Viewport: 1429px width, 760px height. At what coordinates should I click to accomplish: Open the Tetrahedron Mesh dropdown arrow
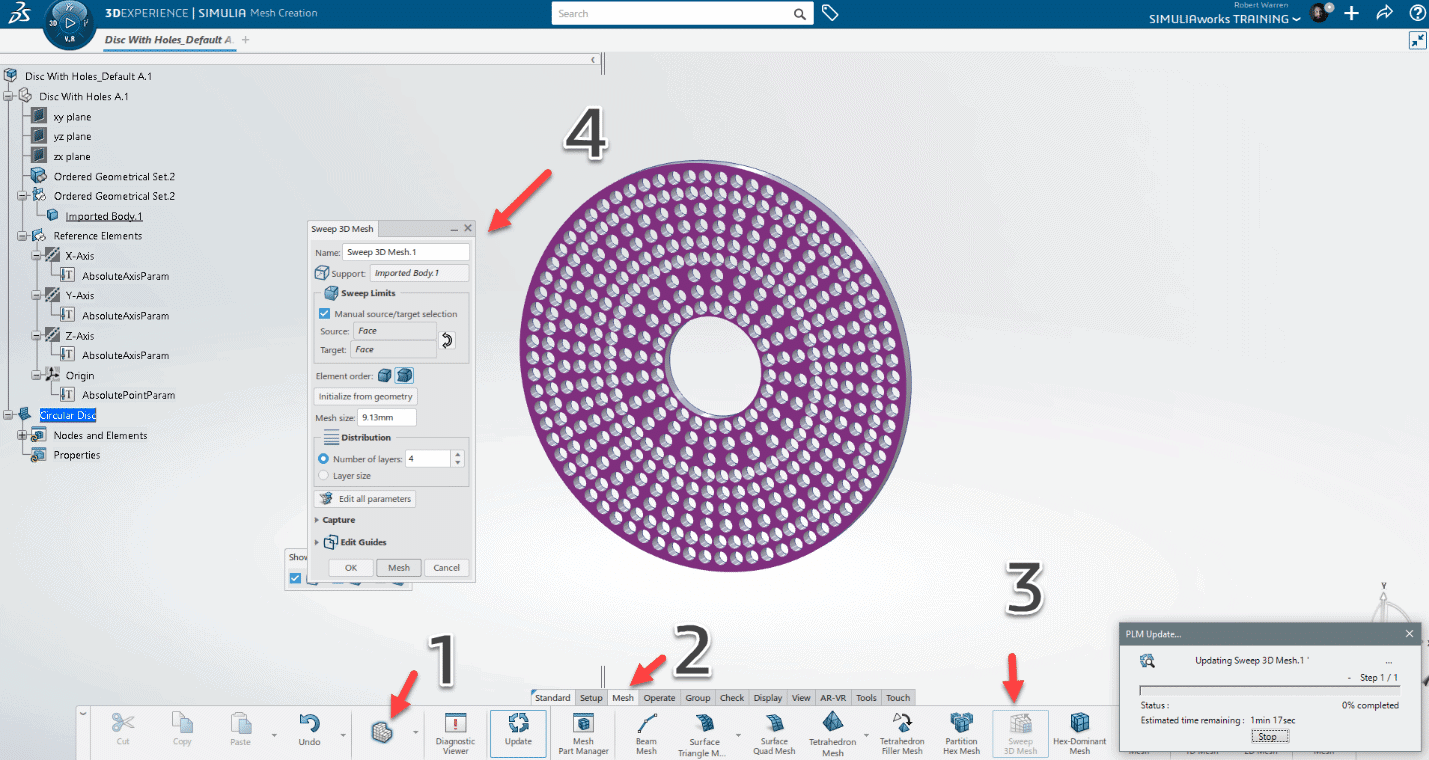pos(868,735)
